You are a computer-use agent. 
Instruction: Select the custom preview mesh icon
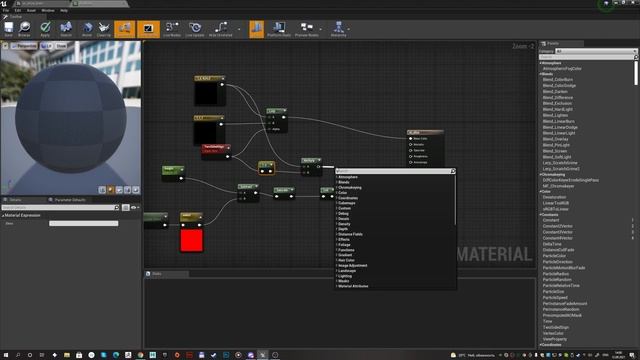136,190
